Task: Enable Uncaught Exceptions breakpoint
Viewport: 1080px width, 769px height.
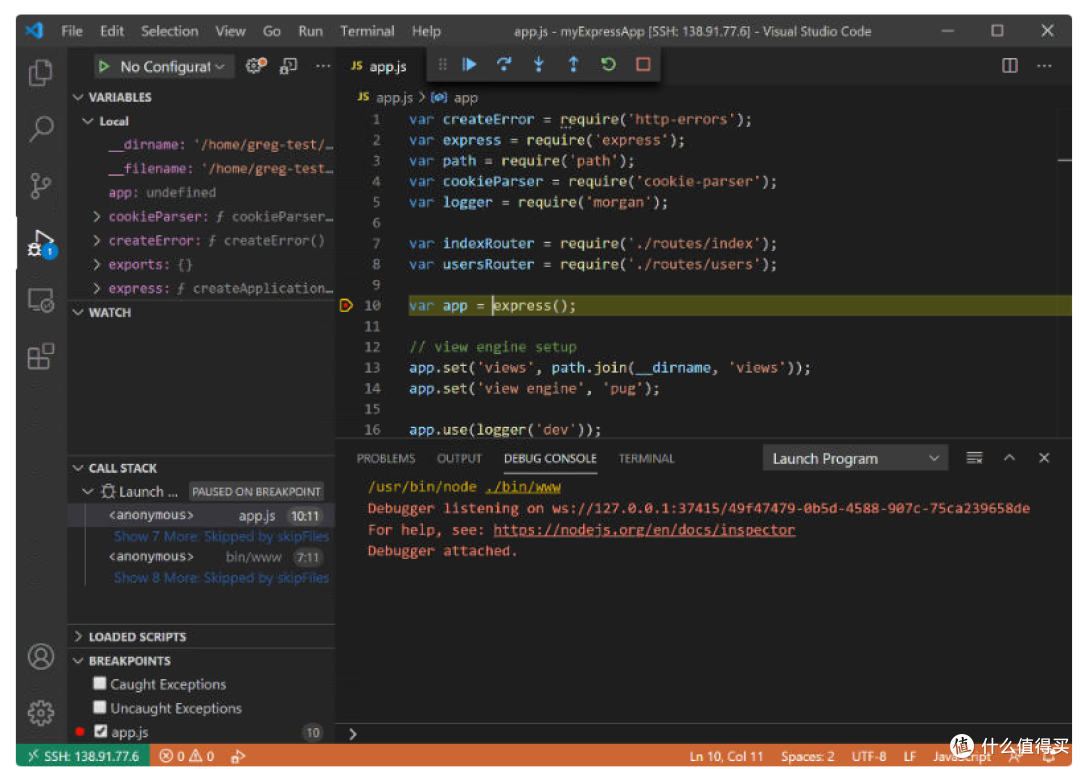Action: coord(100,708)
